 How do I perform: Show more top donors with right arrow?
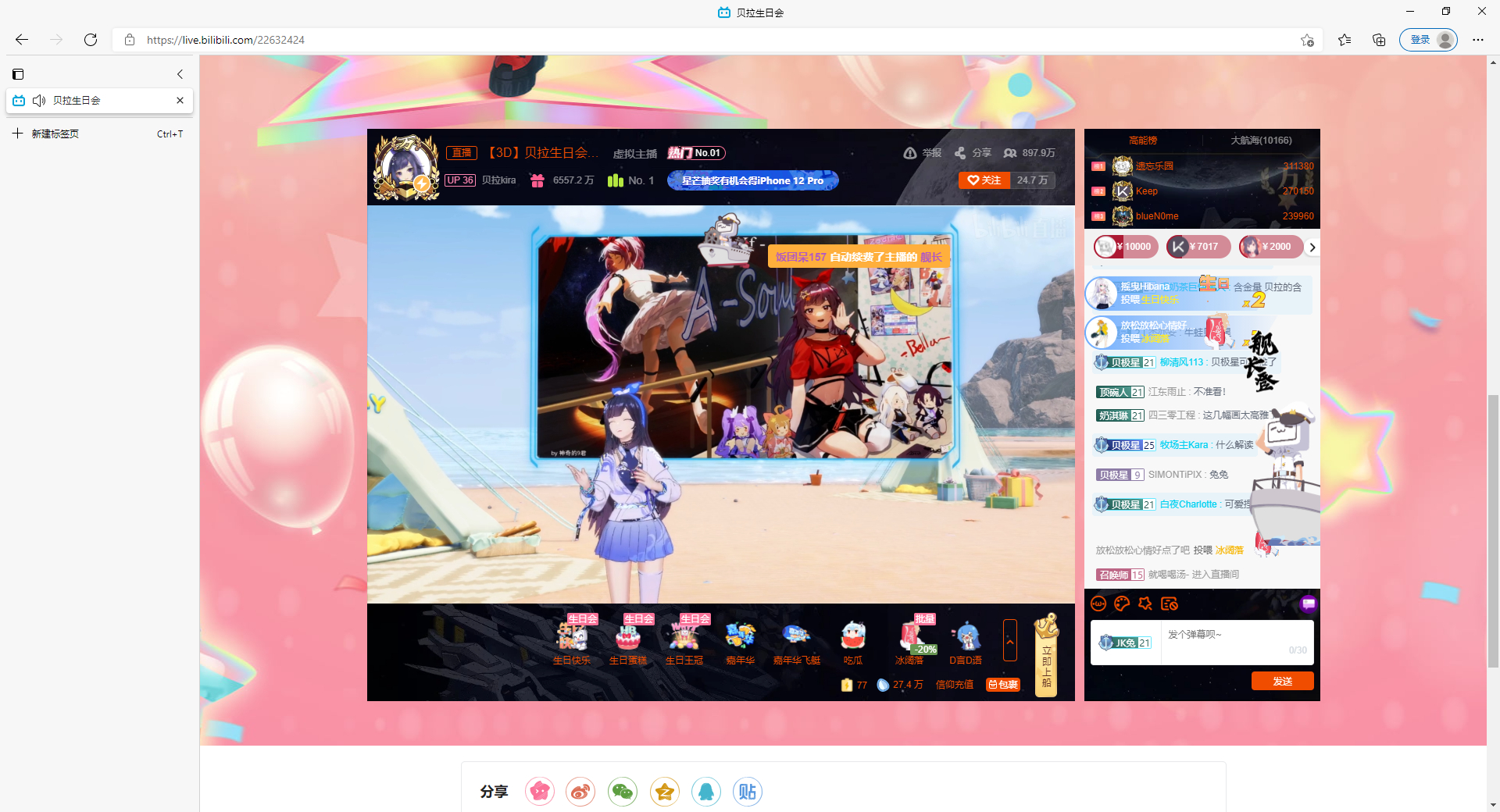(x=1312, y=247)
